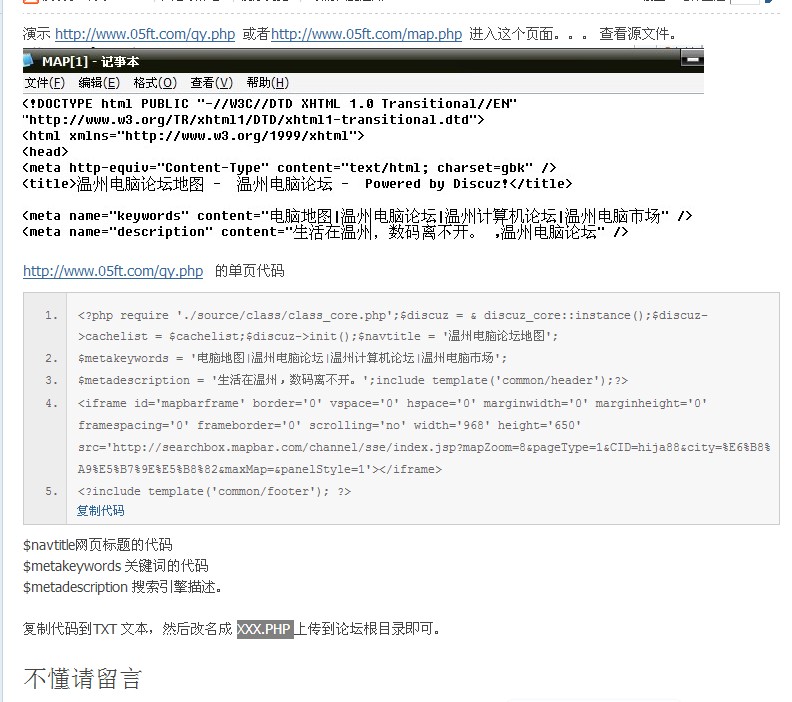Open the 帮助(H) menu in Notepad
This screenshot has height=702, width=792.
(268, 82)
